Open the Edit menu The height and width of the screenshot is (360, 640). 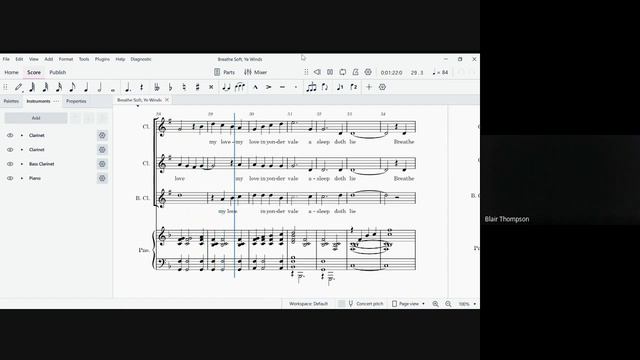click(x=19, y=59)
